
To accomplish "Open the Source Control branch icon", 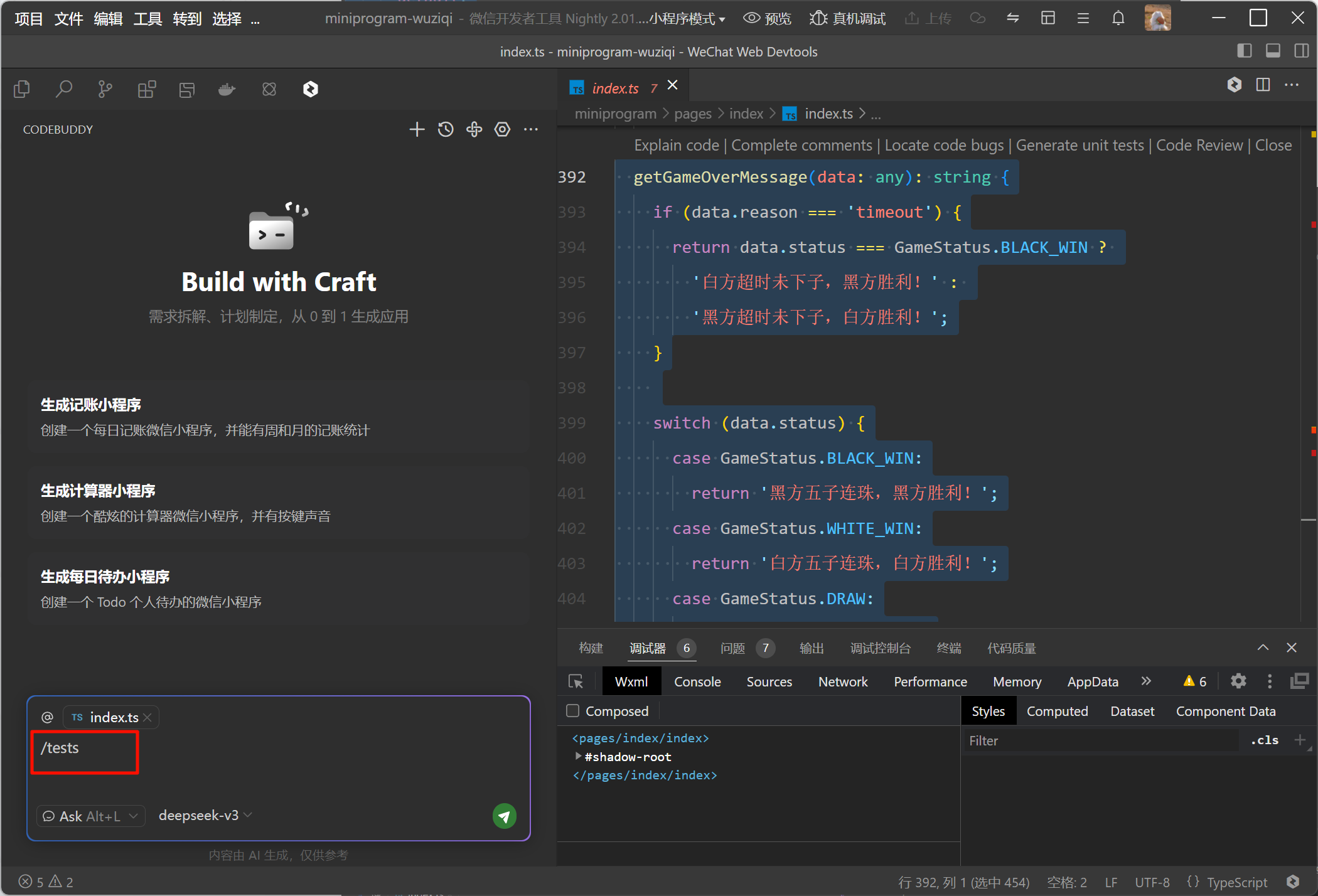I will [x=105, y=89].
